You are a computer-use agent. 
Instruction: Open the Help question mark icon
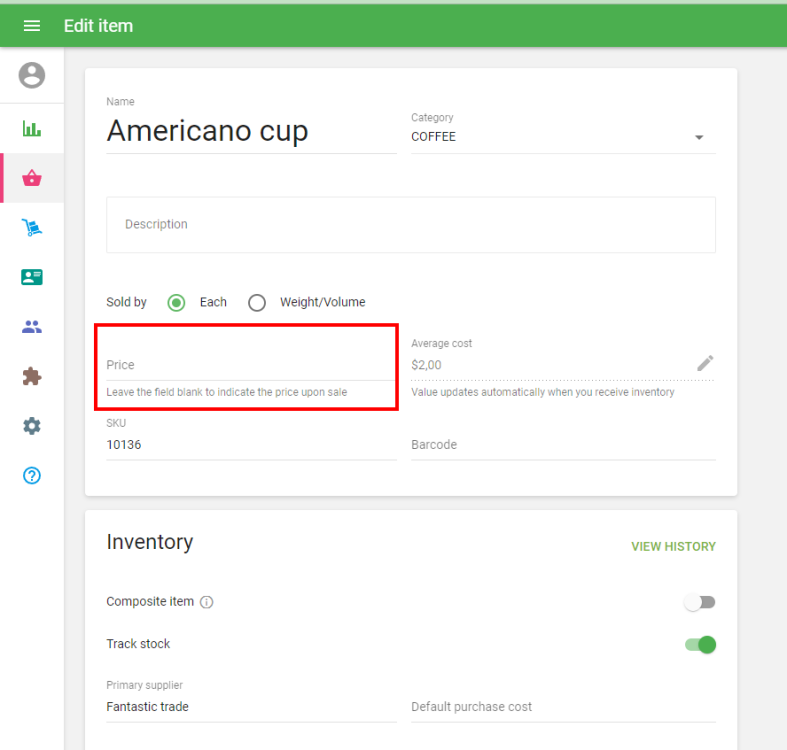[32, 475]
